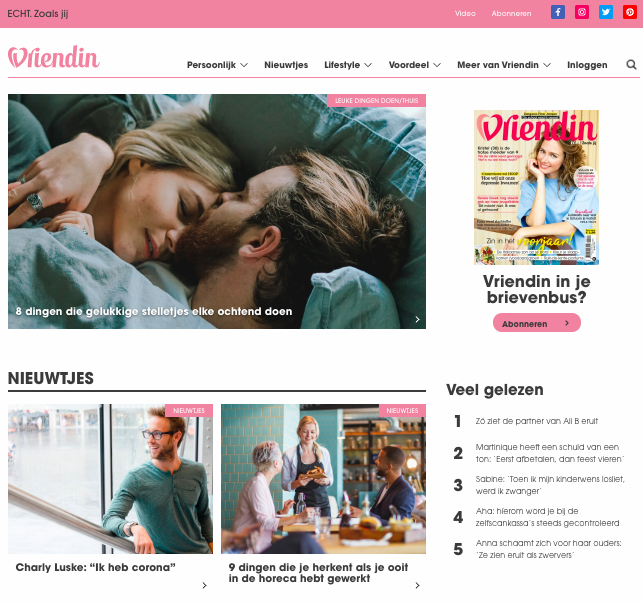Viewport: 643px width, 602px height.
Task: Click arrow icon on the horeca article
Action: tap(417, 585)
